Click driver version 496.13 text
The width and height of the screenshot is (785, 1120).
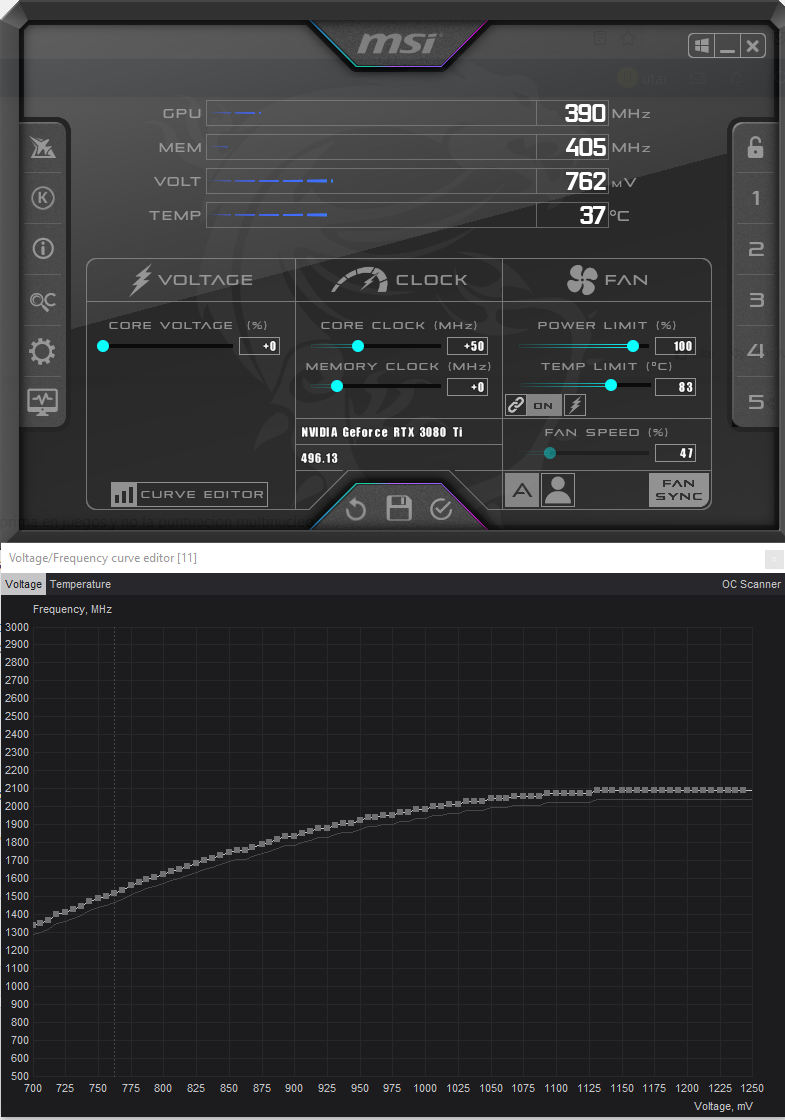point(319,458)
